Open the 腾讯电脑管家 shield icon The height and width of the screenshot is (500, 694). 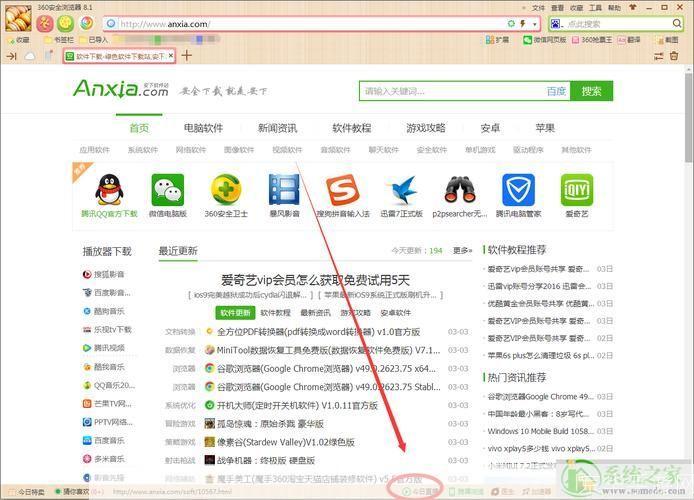pyautogui.click(x=518, y=189)
